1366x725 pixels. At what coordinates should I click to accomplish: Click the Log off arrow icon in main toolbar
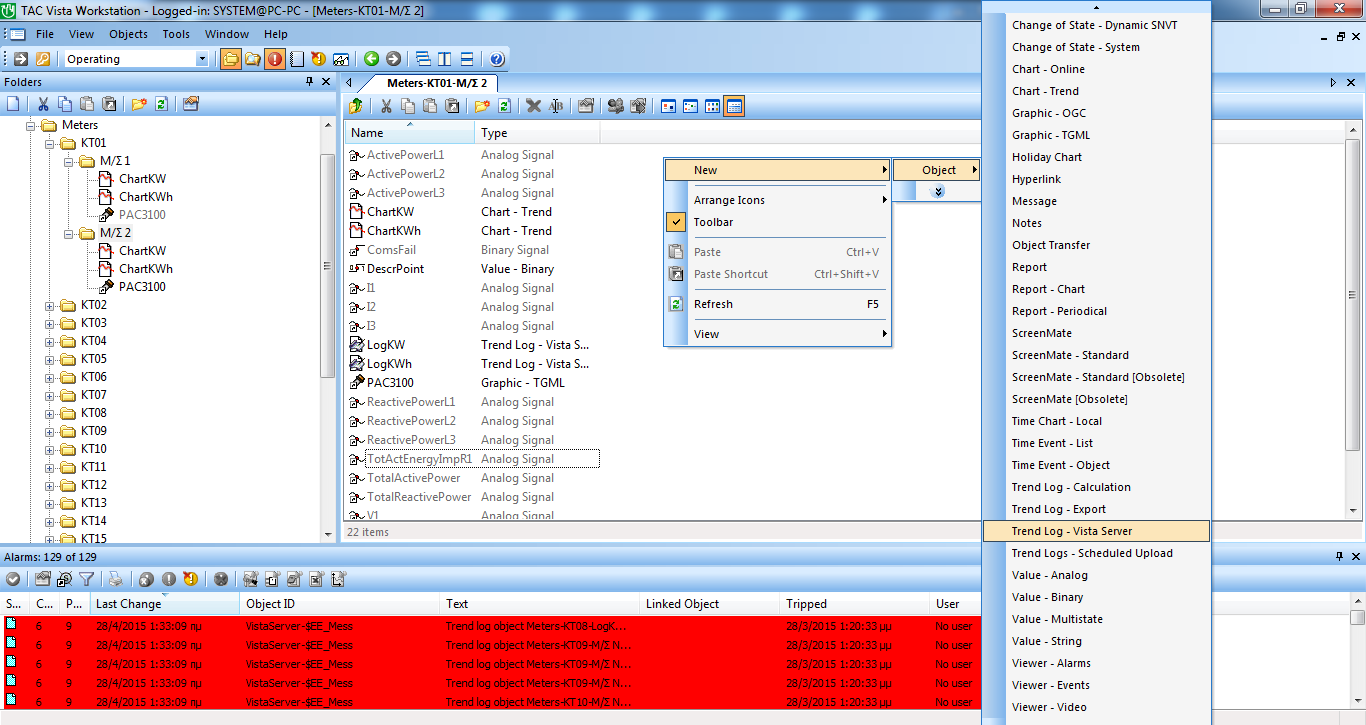pyautogui.click(x=21, y=59)
